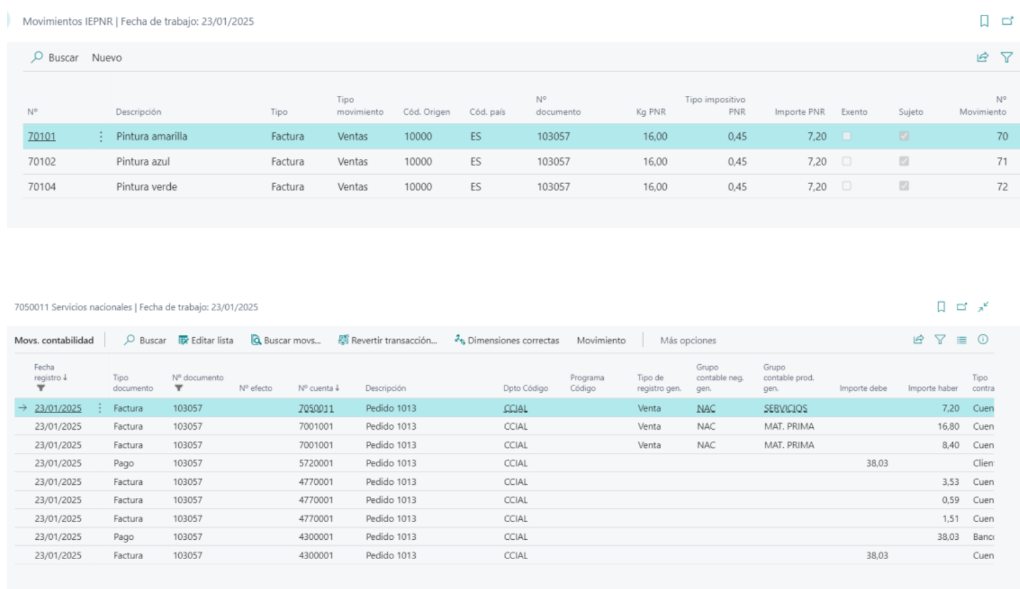Viewport: 1020px width, 589px height.
Task: Open Más opciones menu
Action: tap(688, 340)
